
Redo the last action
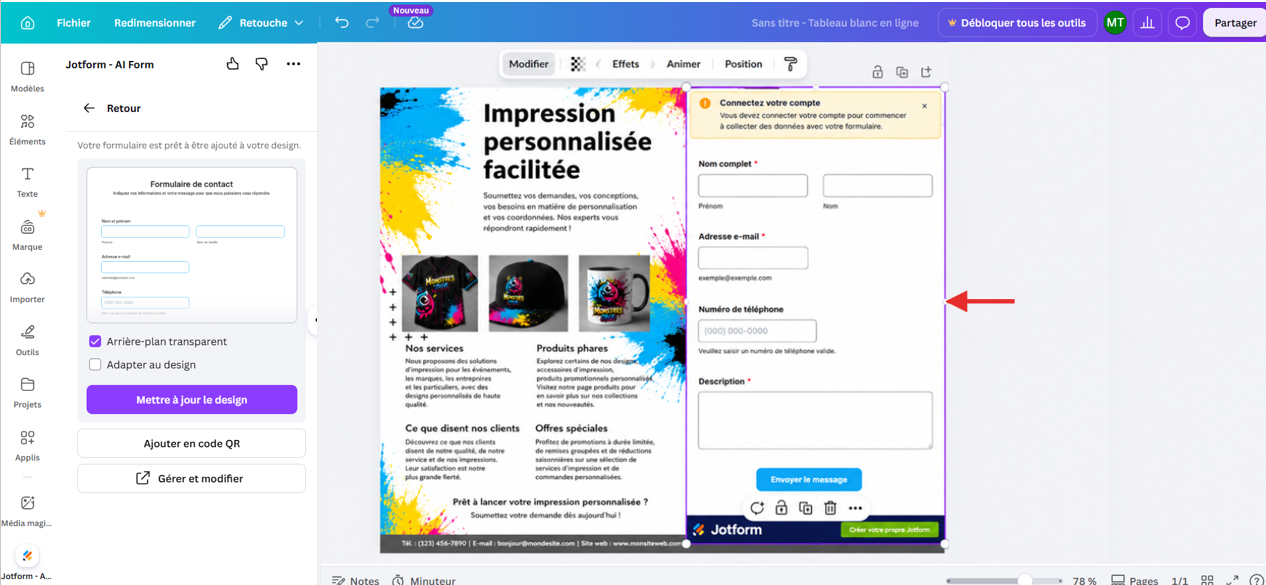tap(372, 22)
